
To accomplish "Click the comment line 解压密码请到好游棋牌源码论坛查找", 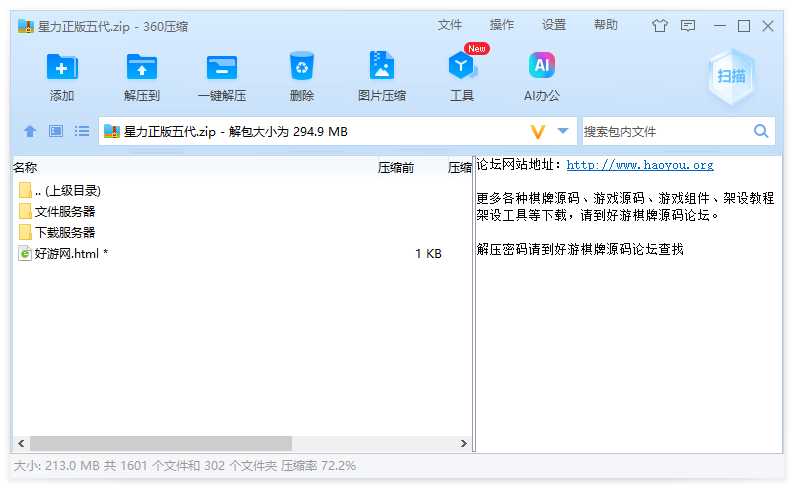I will pyautogui.click(x=580, y=249).
